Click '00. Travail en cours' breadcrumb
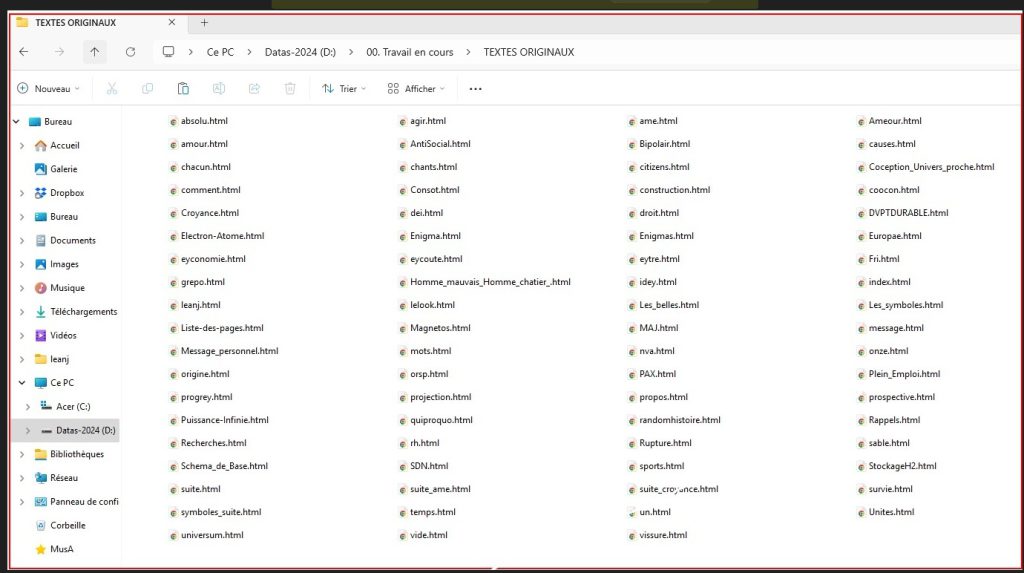Viewport: 1024px width, 573px height. coord(412,52)
